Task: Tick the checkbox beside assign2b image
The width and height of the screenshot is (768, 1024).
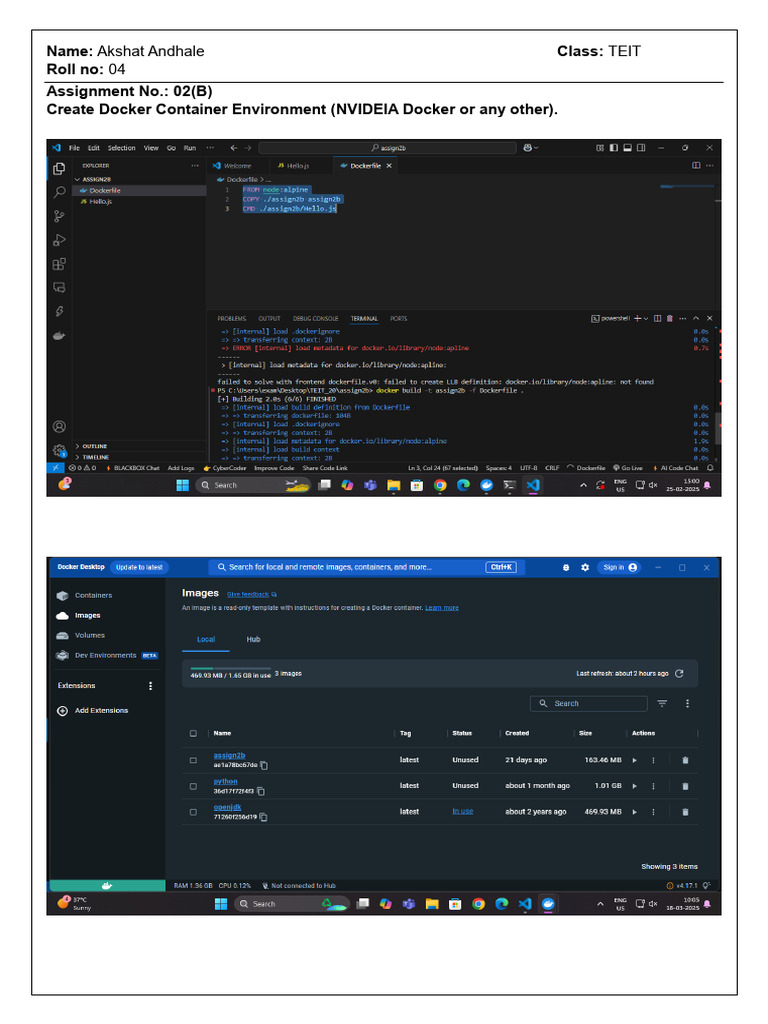Action: pos(193,760)
